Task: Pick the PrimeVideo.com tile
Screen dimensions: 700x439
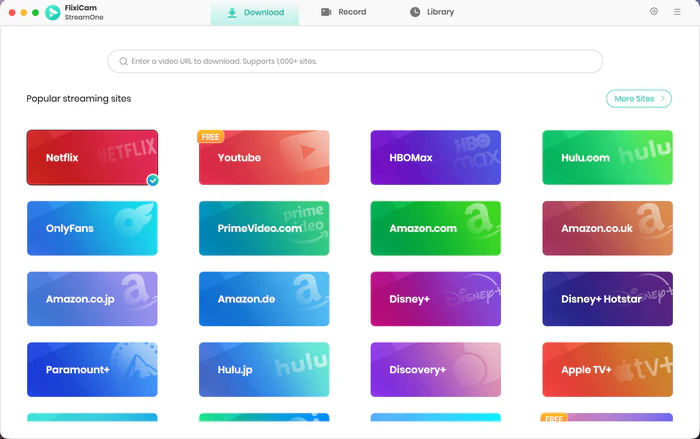Action: pyautogui.click(x=263, y=228)
